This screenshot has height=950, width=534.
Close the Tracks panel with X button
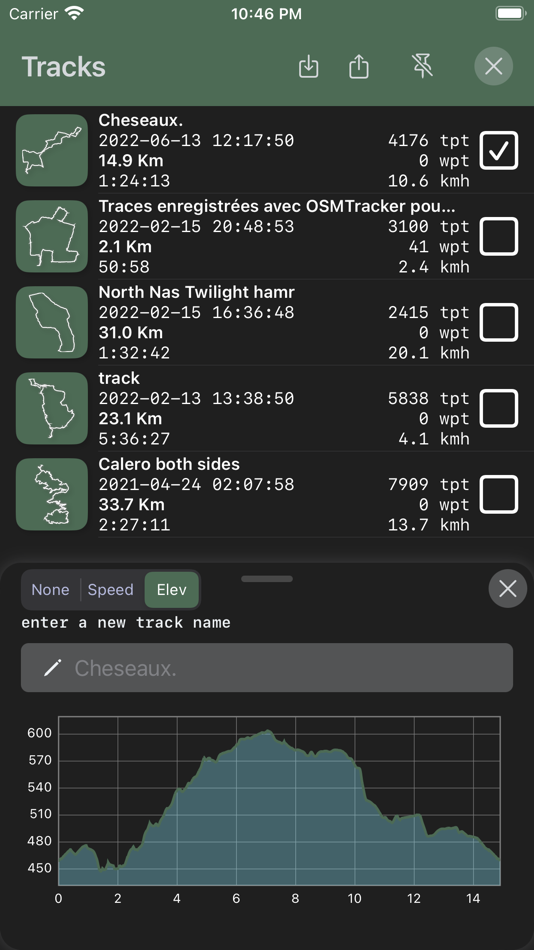pyautogui.click(x=493, y=66)
